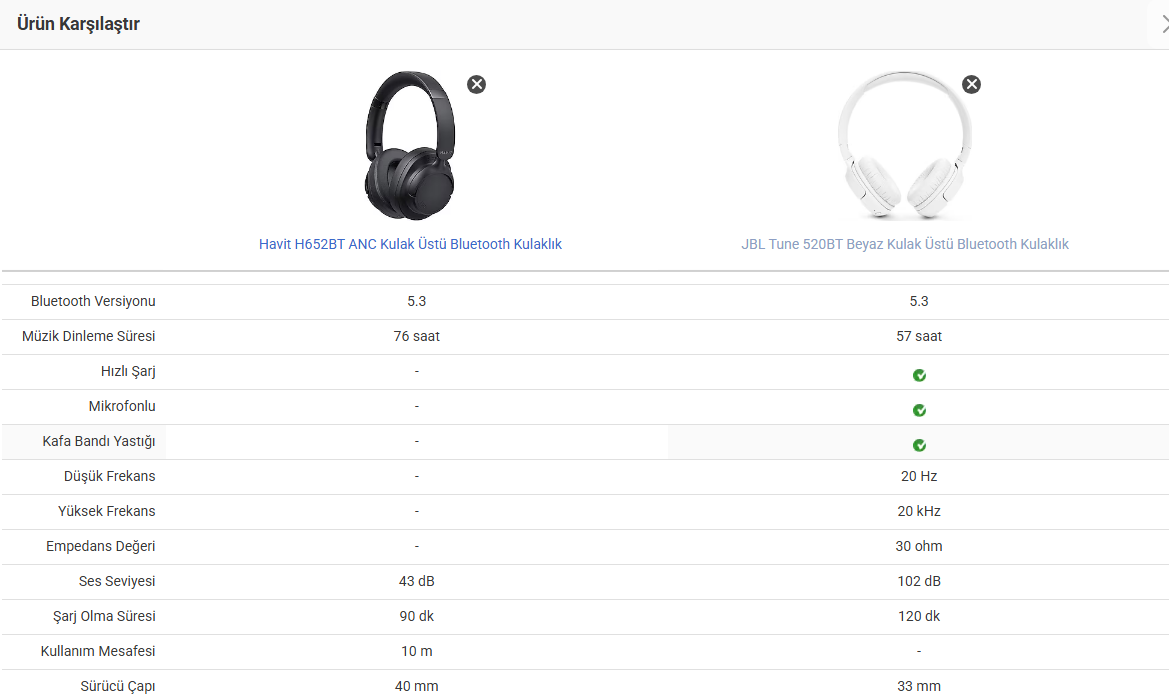Select the Hızlı Şarj row label

[127, 371]
